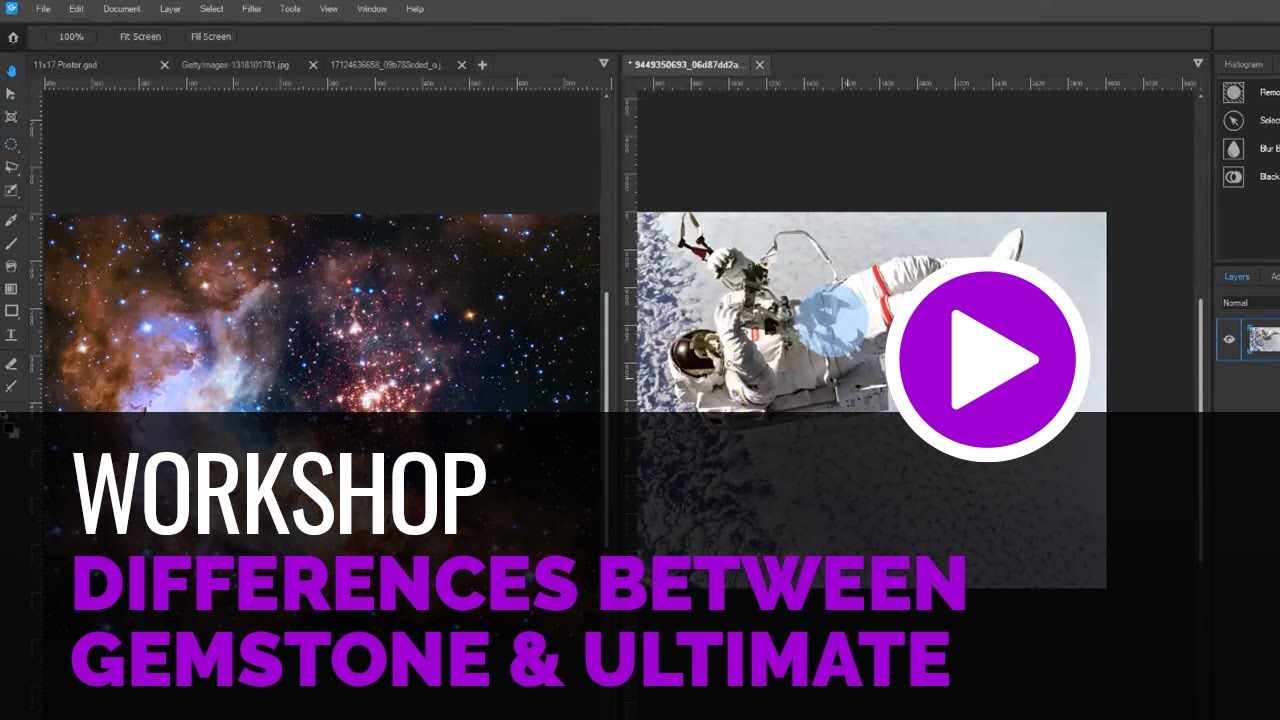1280x720 pixels.
Task: Click the Home icon in the options bar
Action: pos(12,37)
